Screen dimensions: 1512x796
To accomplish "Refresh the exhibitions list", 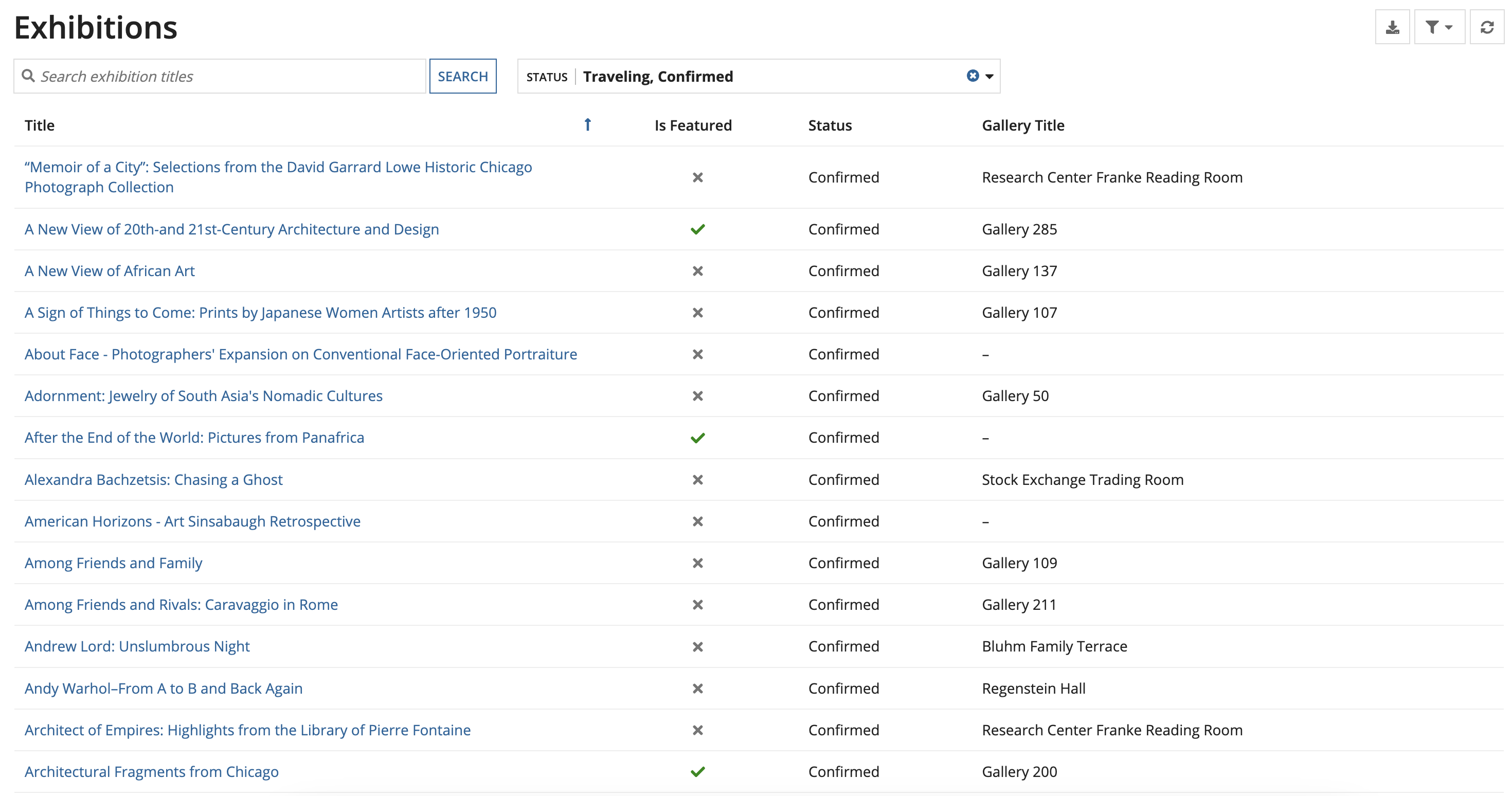I will click(x=1487, y=26).
